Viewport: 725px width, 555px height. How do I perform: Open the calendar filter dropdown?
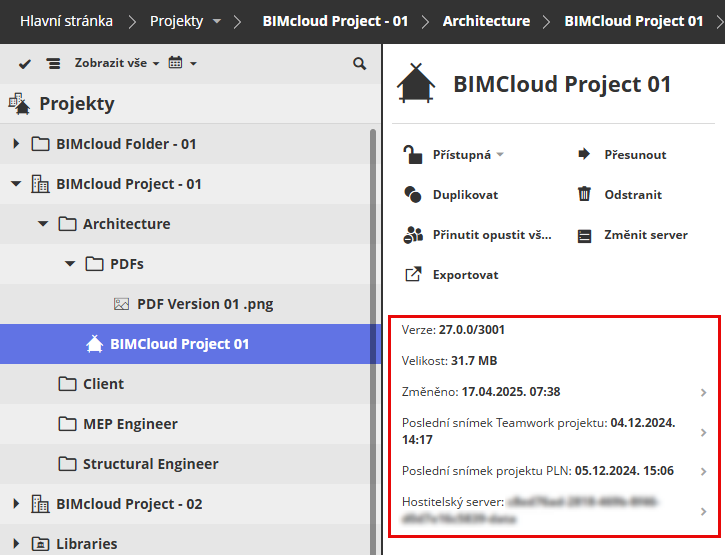pos(182,63)
